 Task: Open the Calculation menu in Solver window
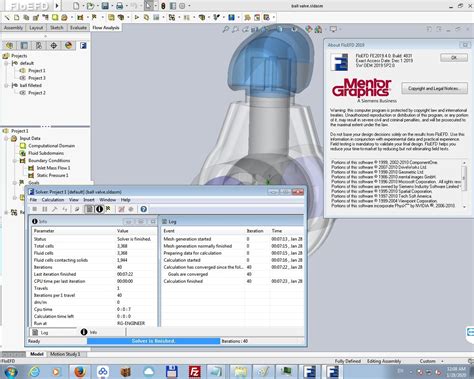click(x=53, y=200)
